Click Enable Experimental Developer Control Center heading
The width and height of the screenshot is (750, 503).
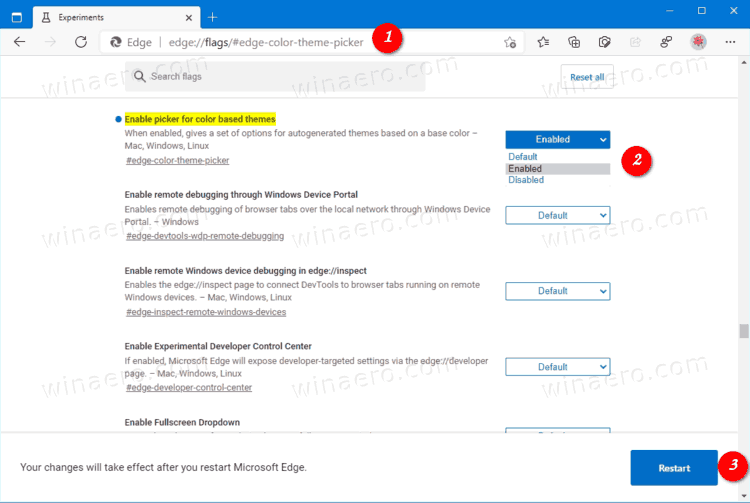pyautogui.click(x=218, y=346)
